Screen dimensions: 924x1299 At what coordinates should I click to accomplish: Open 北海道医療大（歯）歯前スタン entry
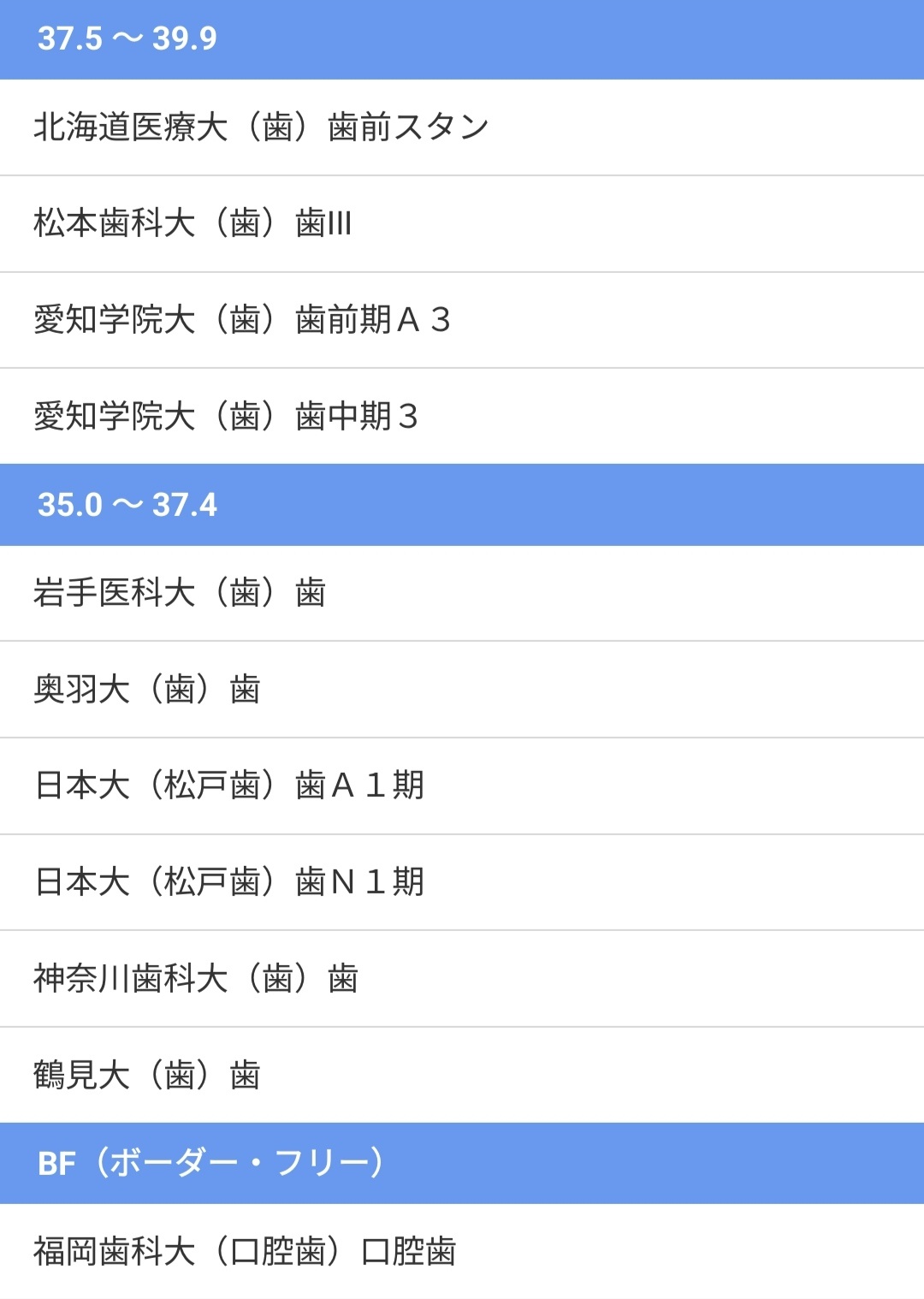coord(261,128)
